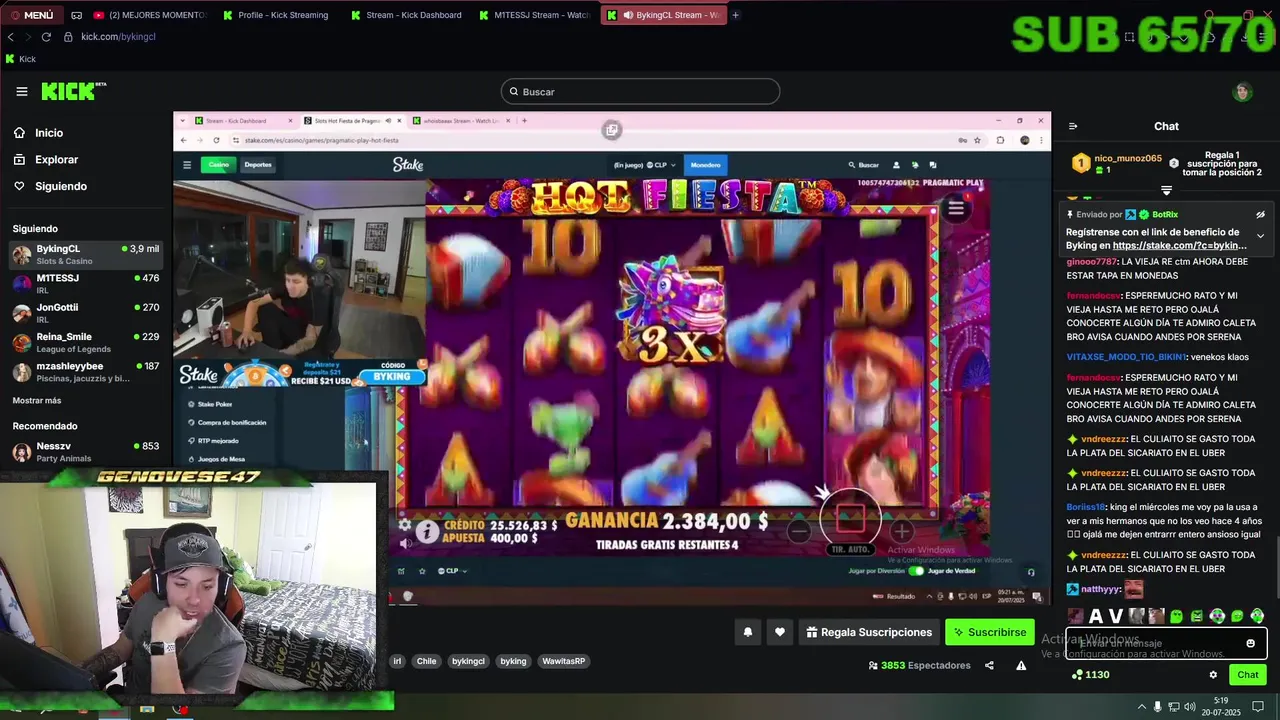This screenshot has width=1280, height=720.
Task: Click Regala Suscripciones button
Action: tap(869, 632)
